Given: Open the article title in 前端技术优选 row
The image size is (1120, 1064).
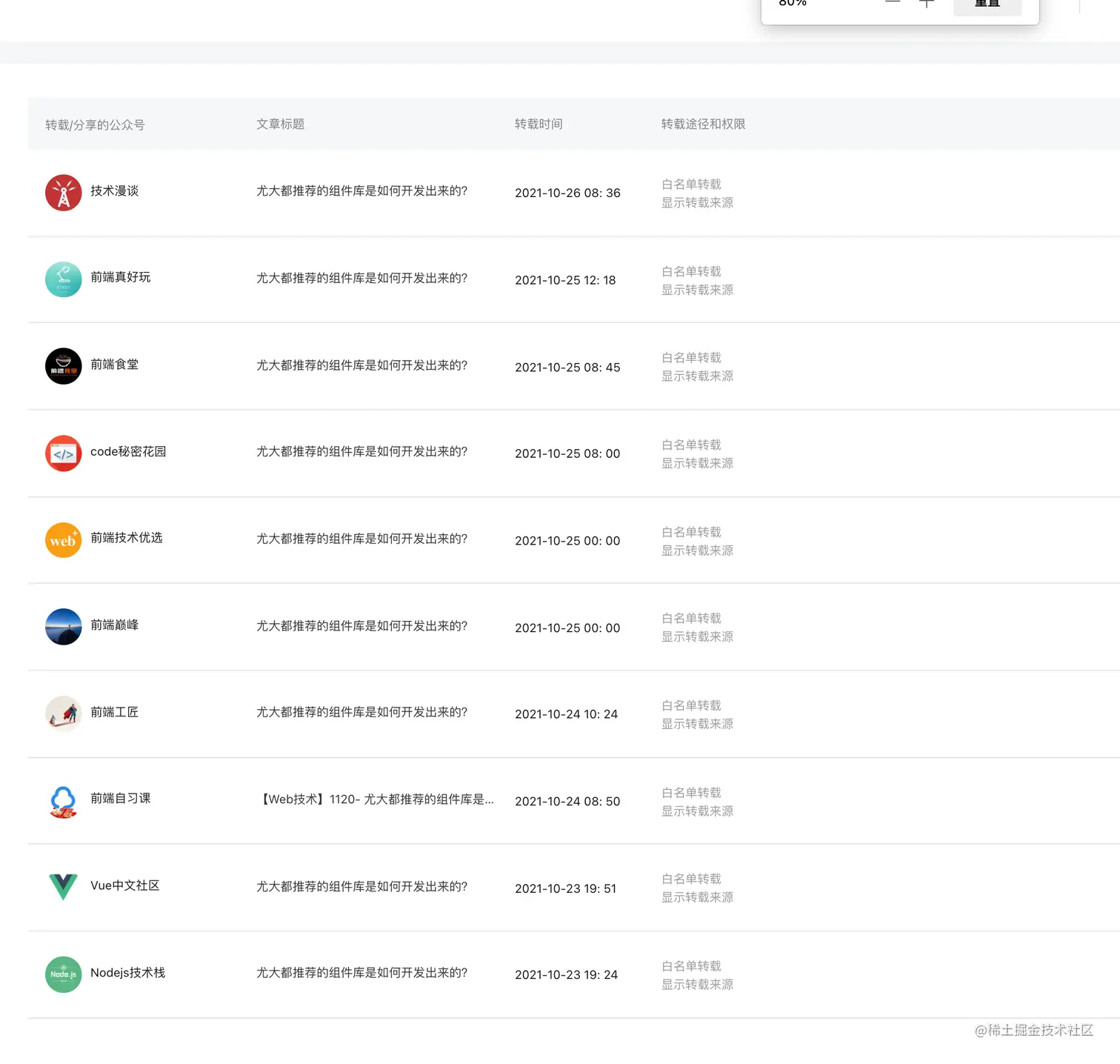Looking at the screenshot, I should (x=362, y=539).
